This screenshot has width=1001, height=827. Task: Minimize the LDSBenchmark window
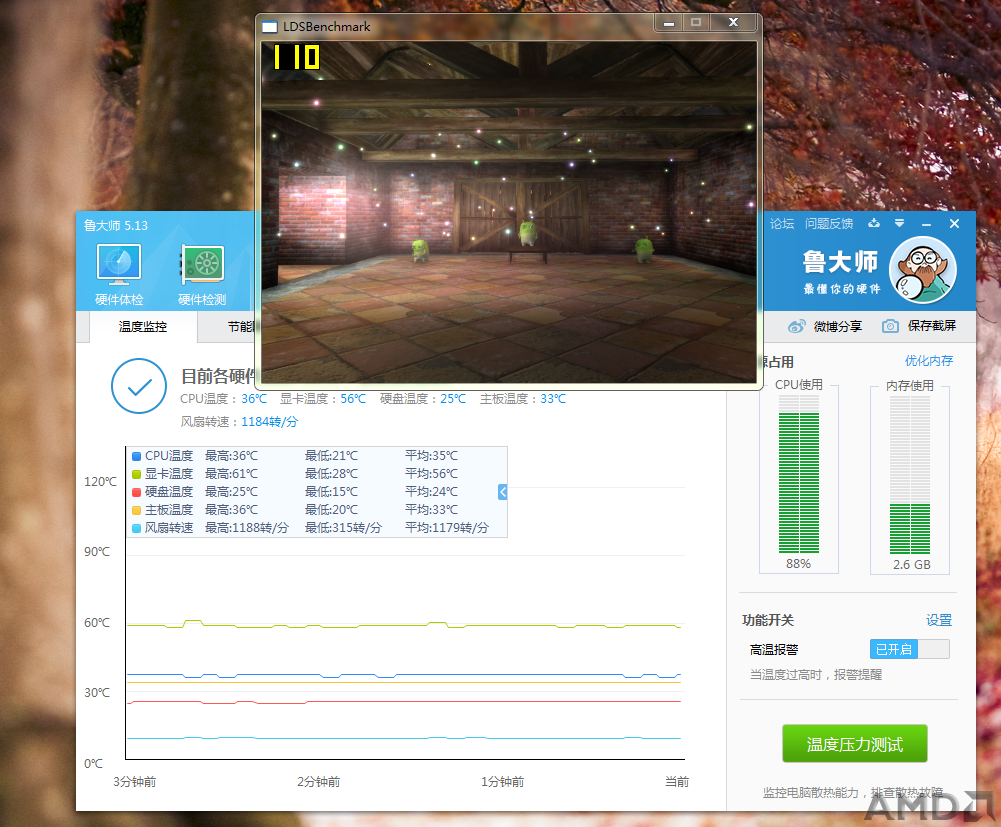click(x=669, y=23)
